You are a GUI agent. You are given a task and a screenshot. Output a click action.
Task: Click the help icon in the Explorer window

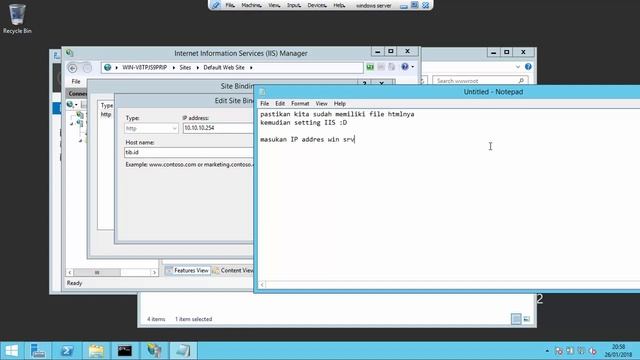(x=528, y=67)
